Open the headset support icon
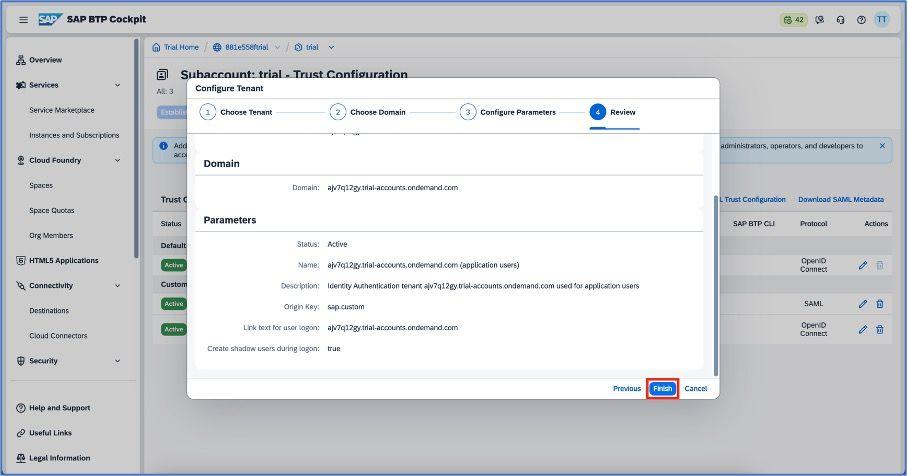Screen dimensions: 908x476 [x=840, y=20]
